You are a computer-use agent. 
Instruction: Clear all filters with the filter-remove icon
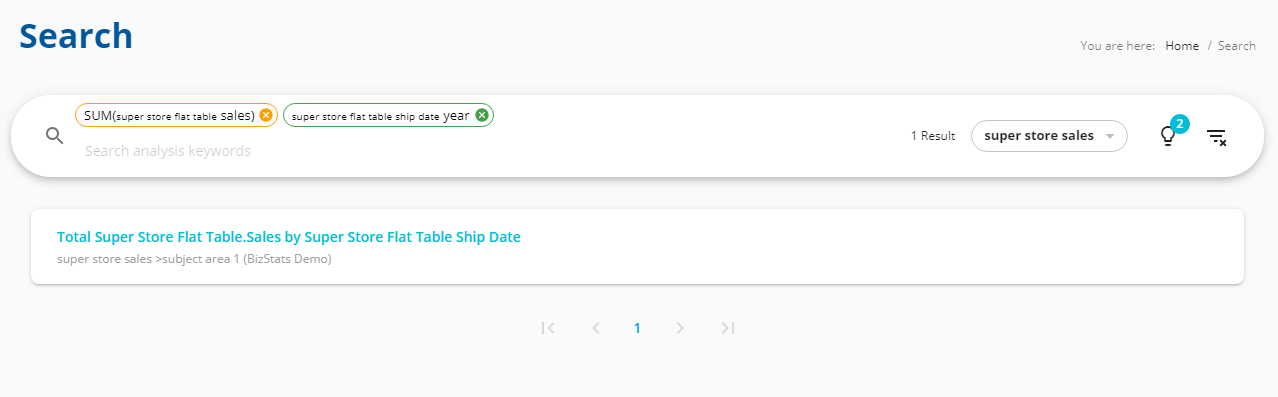1216,137
